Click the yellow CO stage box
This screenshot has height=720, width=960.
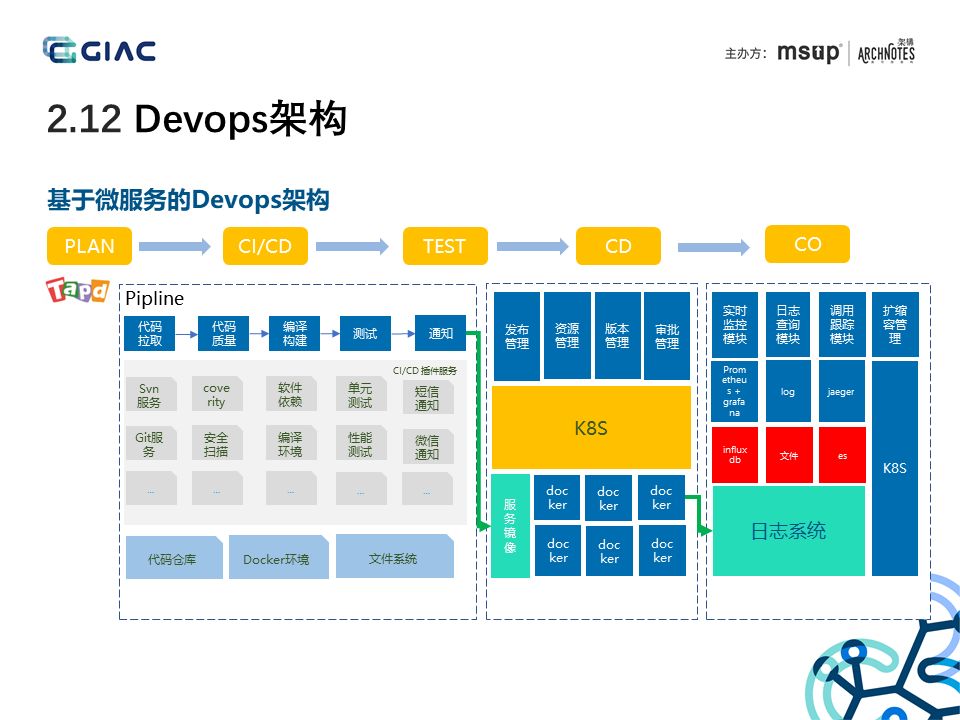pos(808,244)
